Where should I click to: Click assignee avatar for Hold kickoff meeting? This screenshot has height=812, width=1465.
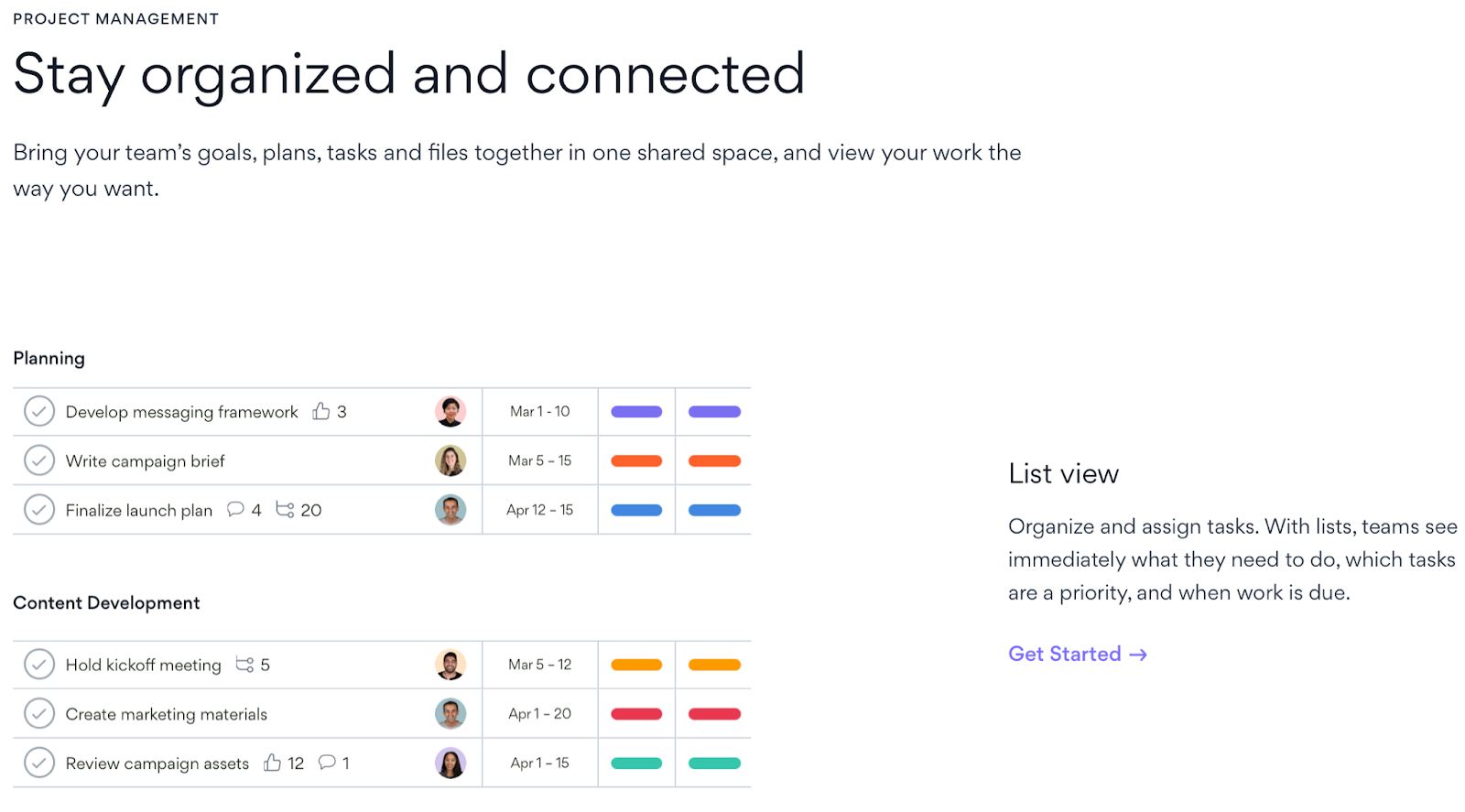(x=450, y=665)
